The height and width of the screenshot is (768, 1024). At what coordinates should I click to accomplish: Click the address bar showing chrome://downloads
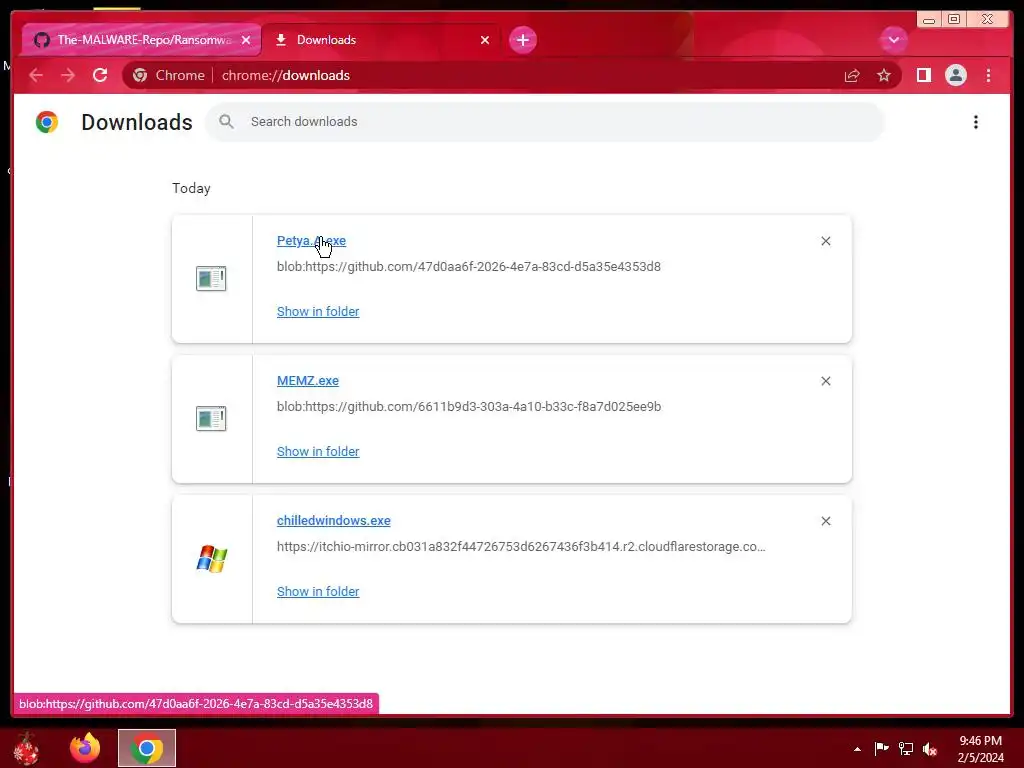[x=512, y=75]
